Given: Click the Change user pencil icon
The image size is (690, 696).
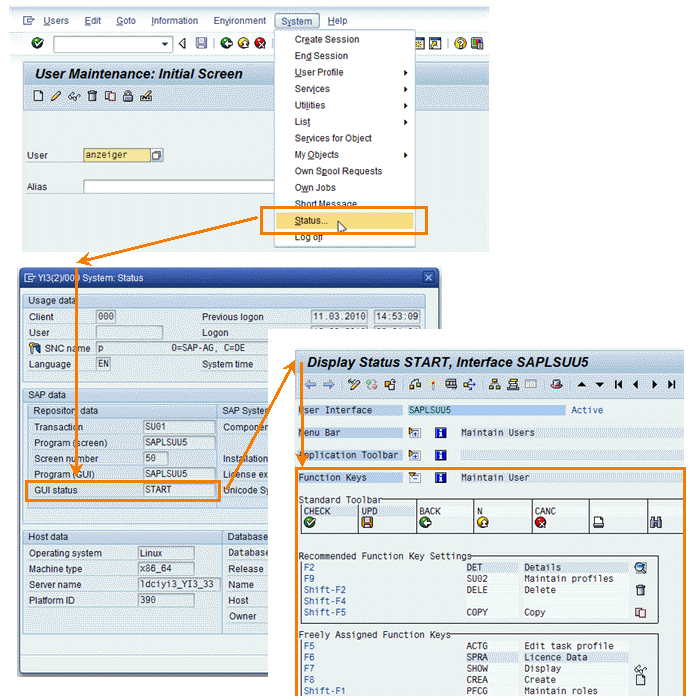Looking at the screenshot, I should coord(56,96).
